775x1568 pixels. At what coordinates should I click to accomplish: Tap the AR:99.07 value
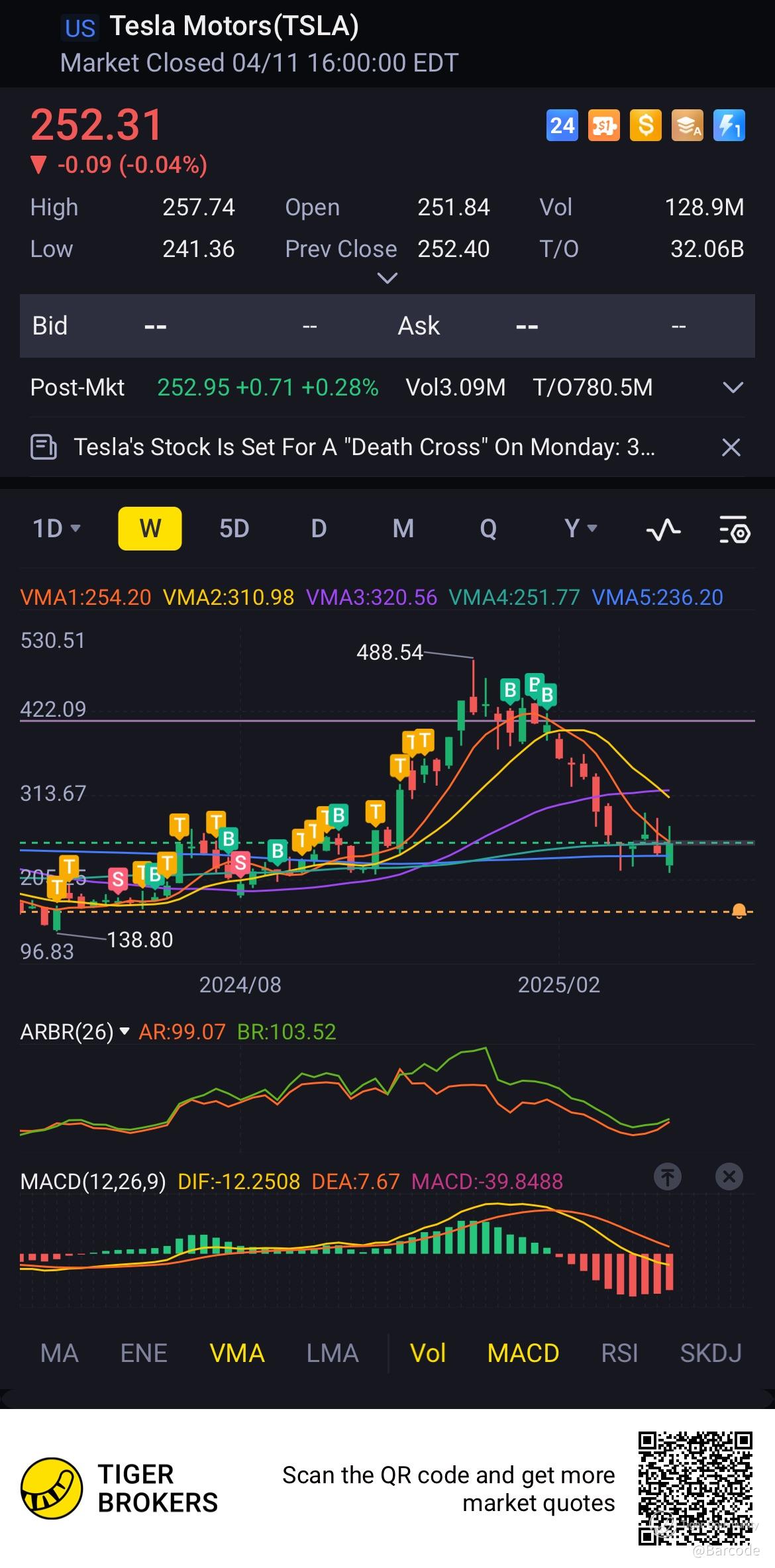tap(182, 1031)
